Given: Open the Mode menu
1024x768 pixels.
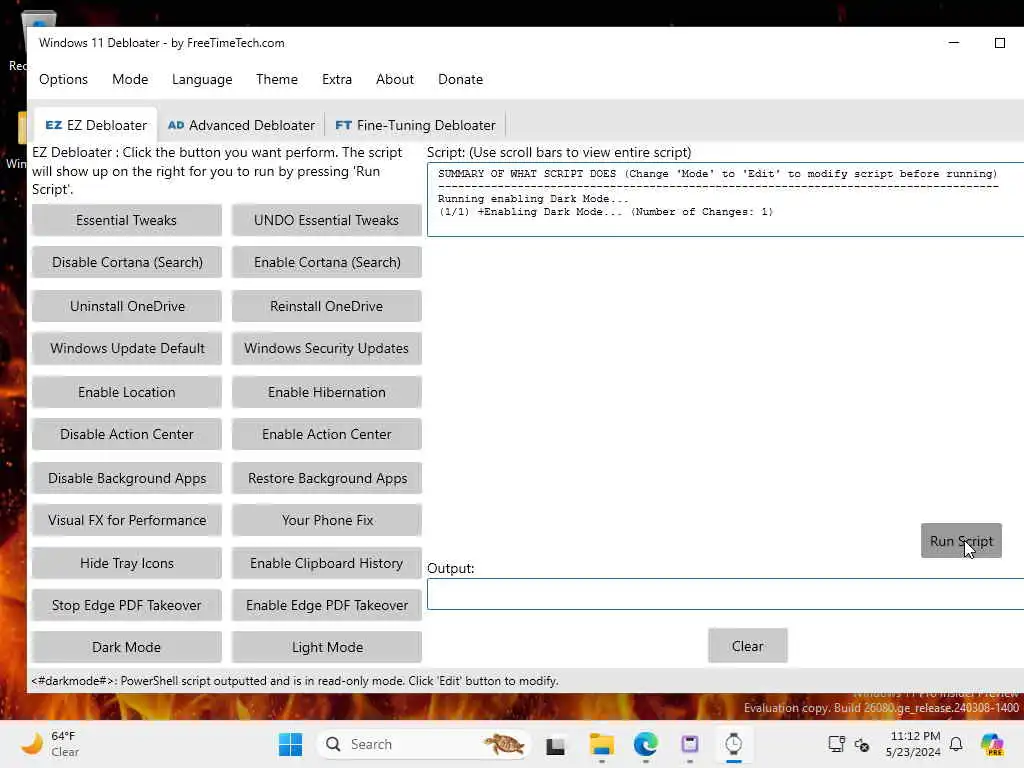Looking at the screenshot, I should pyautogui.click(x=130, y=79).
